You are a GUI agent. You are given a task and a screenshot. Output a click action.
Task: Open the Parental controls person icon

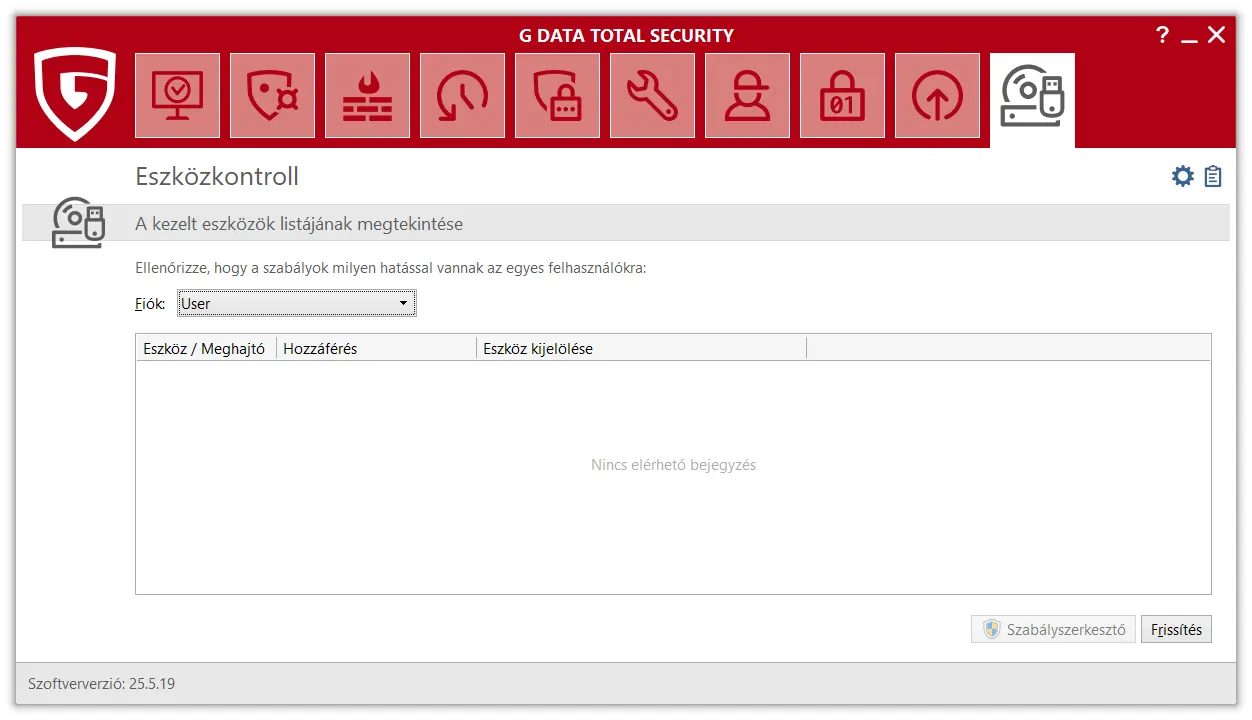point(747,96)
